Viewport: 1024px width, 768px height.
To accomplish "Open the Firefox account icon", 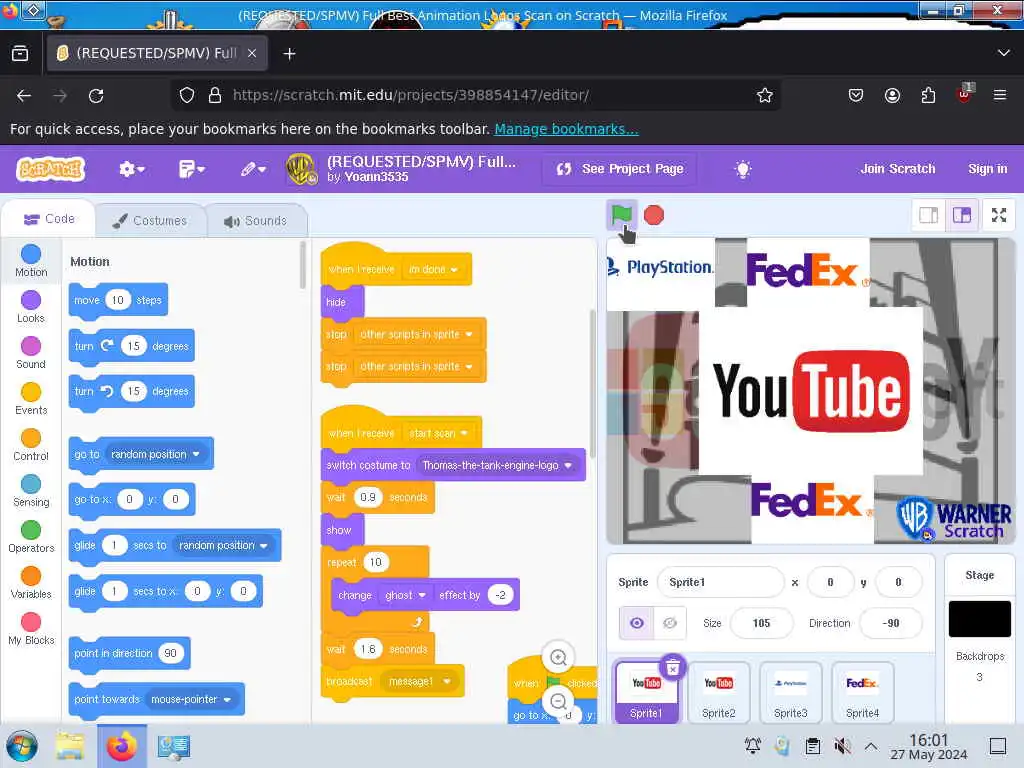I will [x=892, y=95].
